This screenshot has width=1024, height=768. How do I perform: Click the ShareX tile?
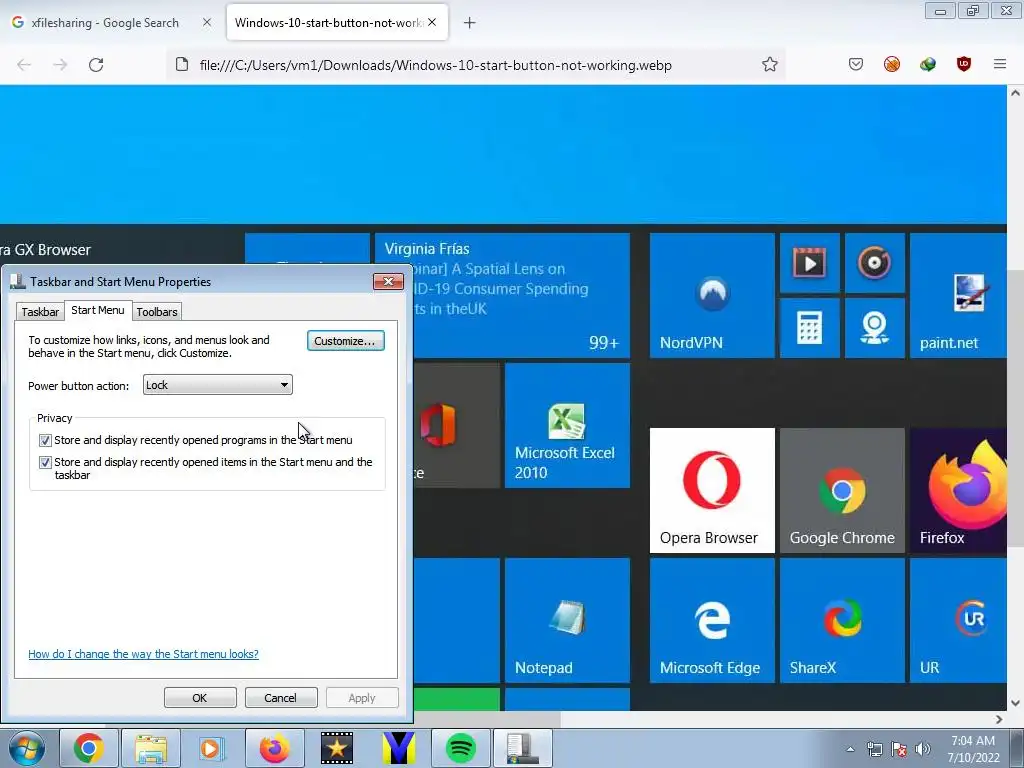[x=842, y=620]
